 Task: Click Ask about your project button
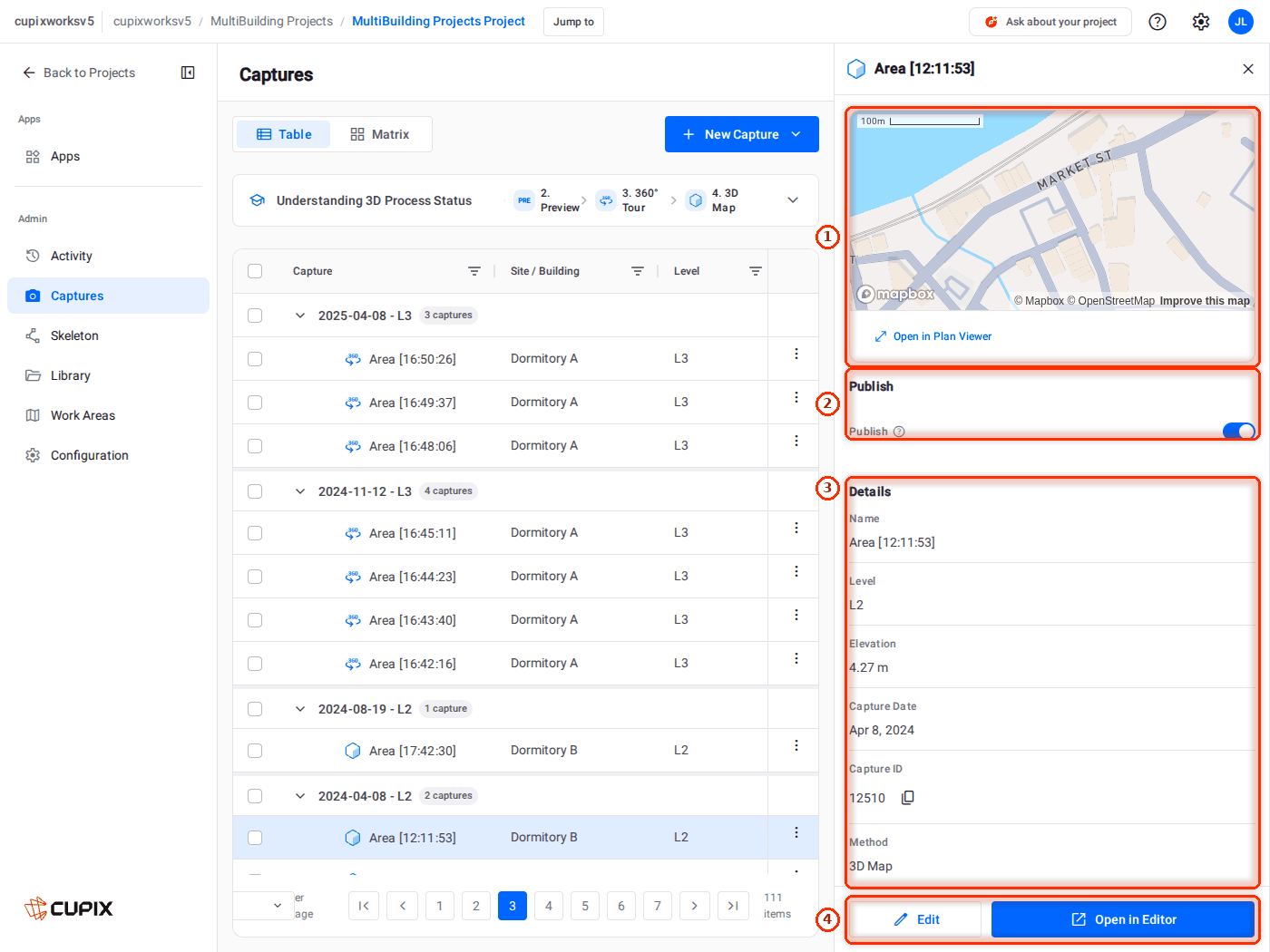pos(1050,22)
